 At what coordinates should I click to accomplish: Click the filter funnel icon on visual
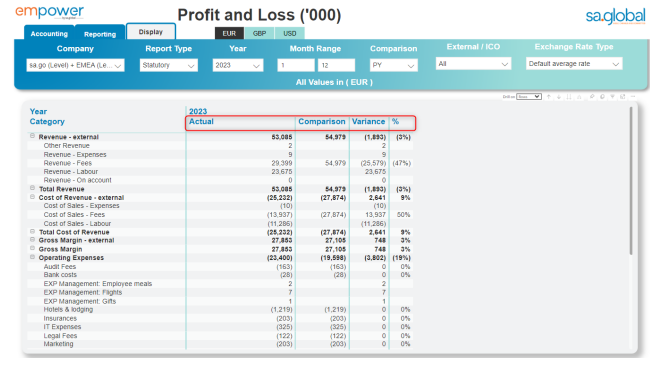[612, 97]
